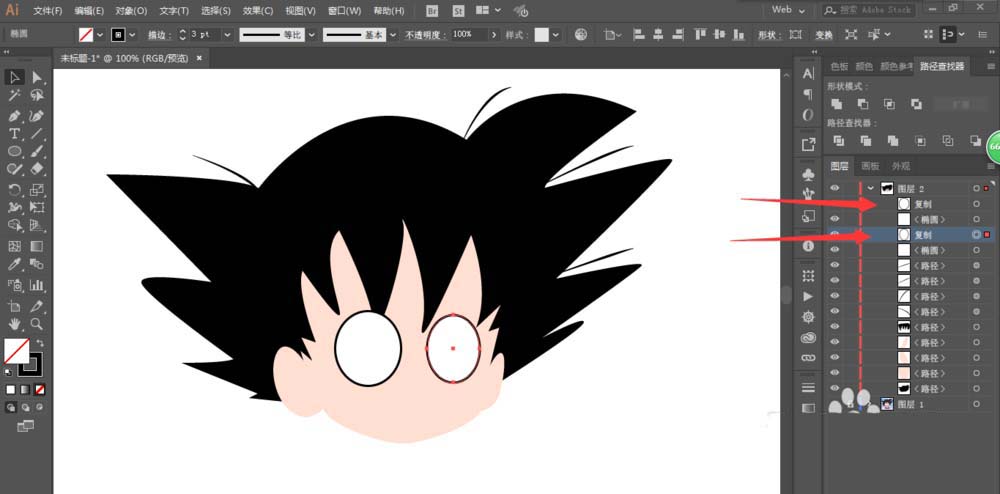Select the Column Graph tool
Viewport: 1000px width, 494px height.
(37, 284)
